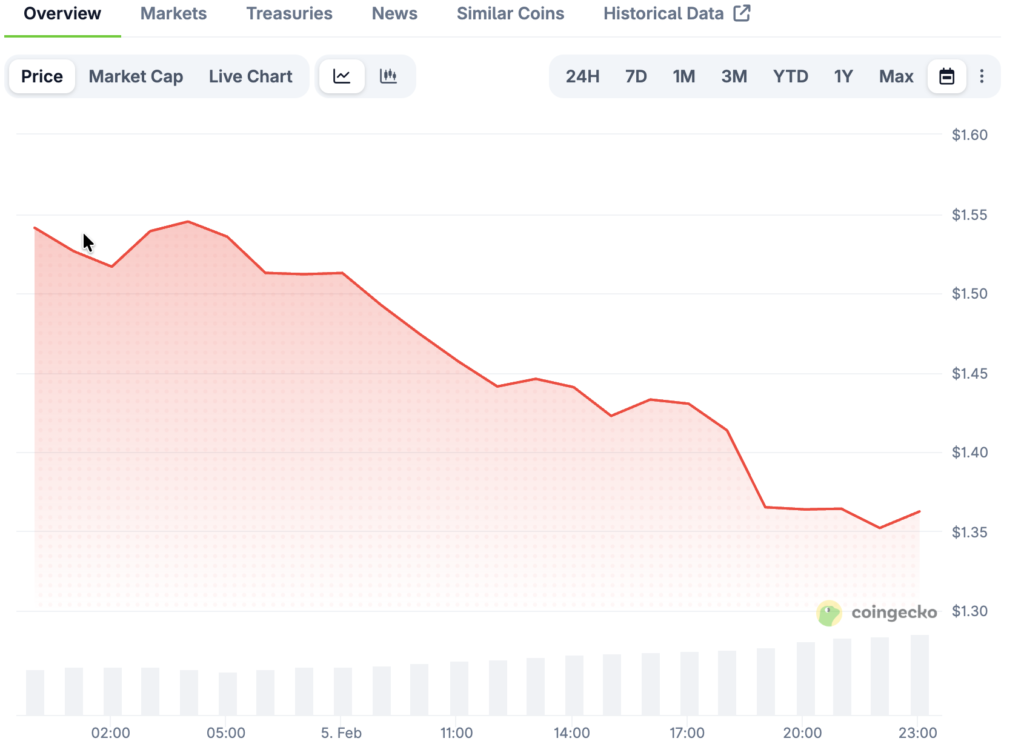Open the three-dot more options menu
Screen dimensions: 1024x744
[982, 77]
